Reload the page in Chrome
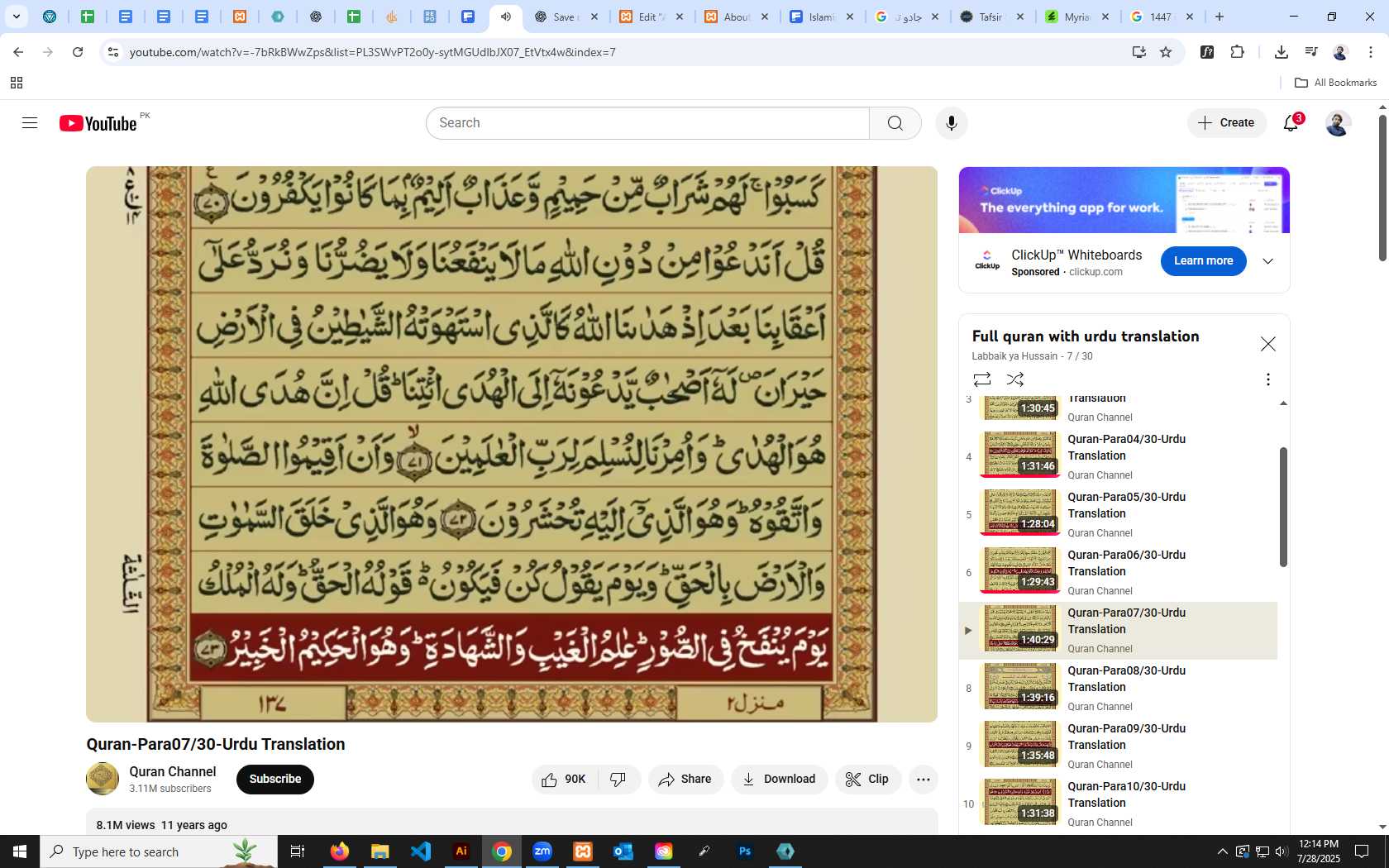The image size is (1389, 868). (78, 52)
